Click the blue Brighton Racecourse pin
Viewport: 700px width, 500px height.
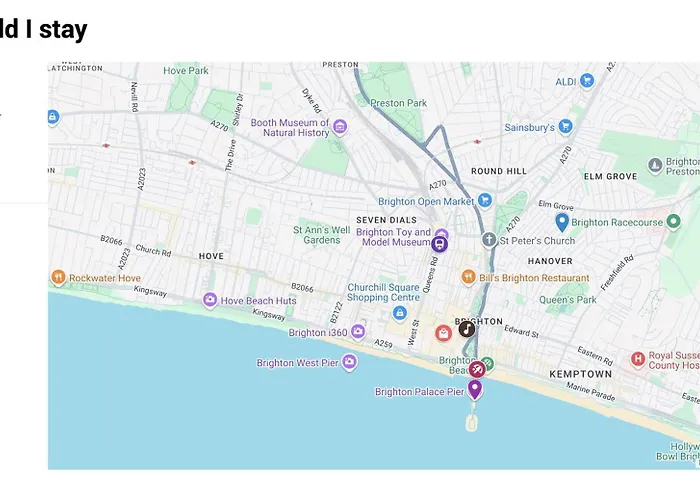562,222
